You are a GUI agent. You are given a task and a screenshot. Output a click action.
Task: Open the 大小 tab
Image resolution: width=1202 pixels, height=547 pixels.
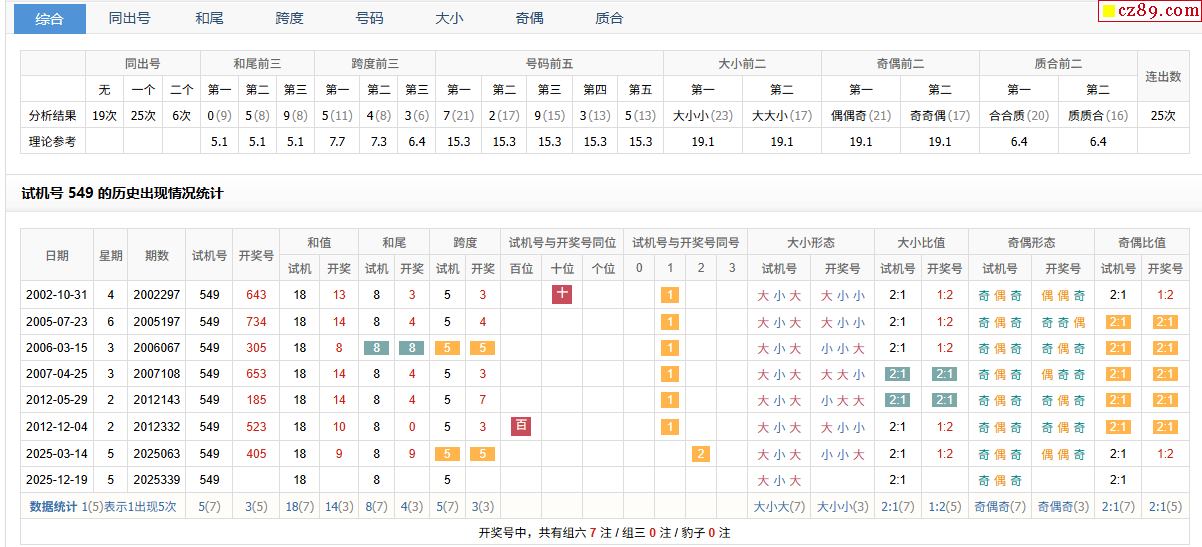pos(449,18)
